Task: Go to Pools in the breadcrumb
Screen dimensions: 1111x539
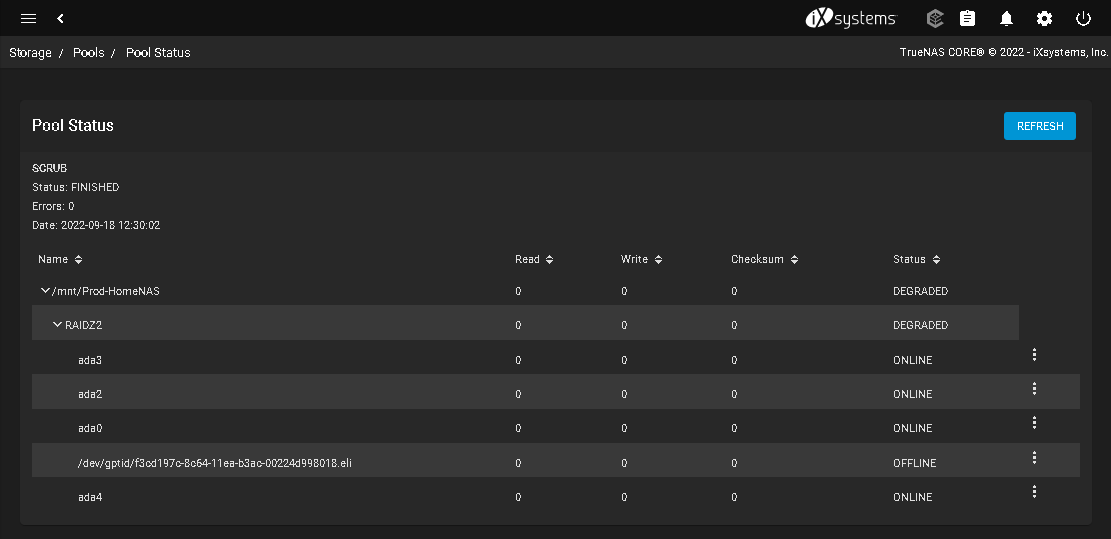Action: point(89,52)
